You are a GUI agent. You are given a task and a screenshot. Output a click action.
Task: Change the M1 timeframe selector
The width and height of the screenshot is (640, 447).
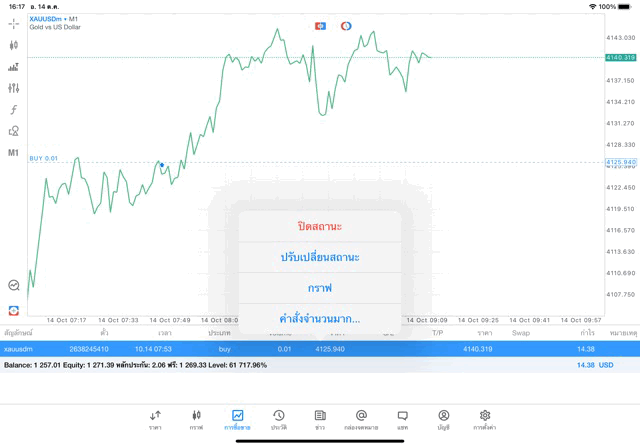coord(14,153)
